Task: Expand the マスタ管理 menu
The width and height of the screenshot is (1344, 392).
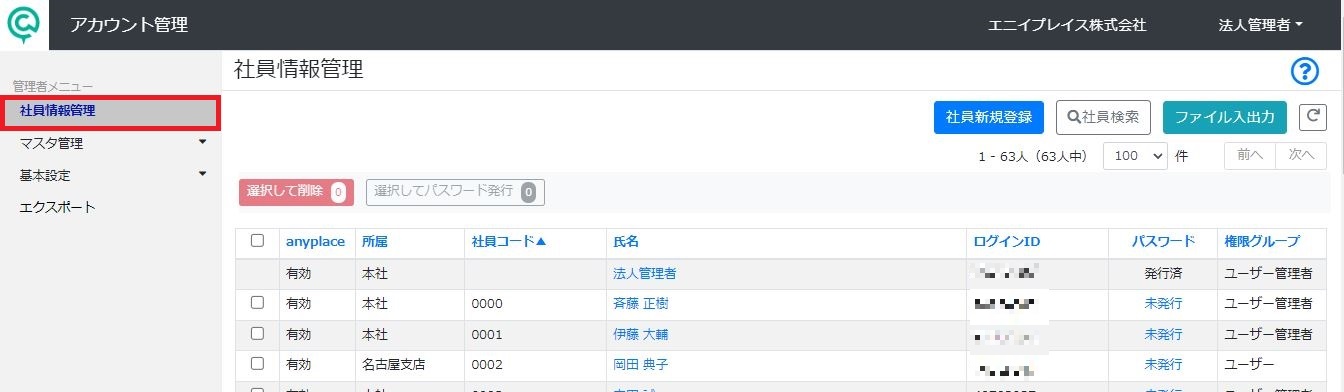Action: 111,143
